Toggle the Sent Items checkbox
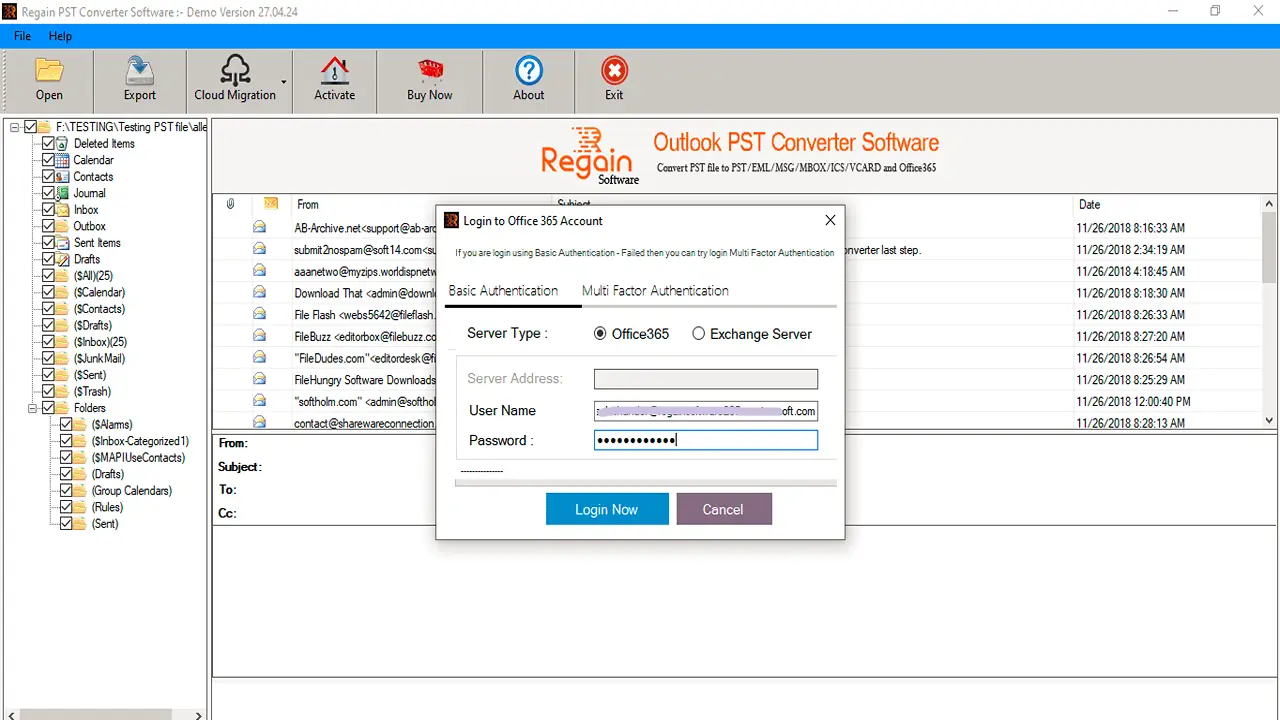The width and height of the screenshot is (1280, 720). (x=48, y=243)
